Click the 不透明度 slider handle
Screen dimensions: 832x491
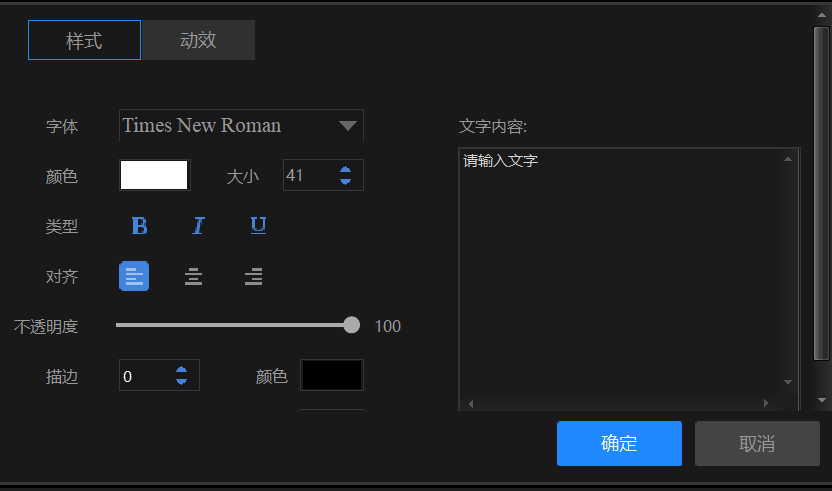[351, 325]
